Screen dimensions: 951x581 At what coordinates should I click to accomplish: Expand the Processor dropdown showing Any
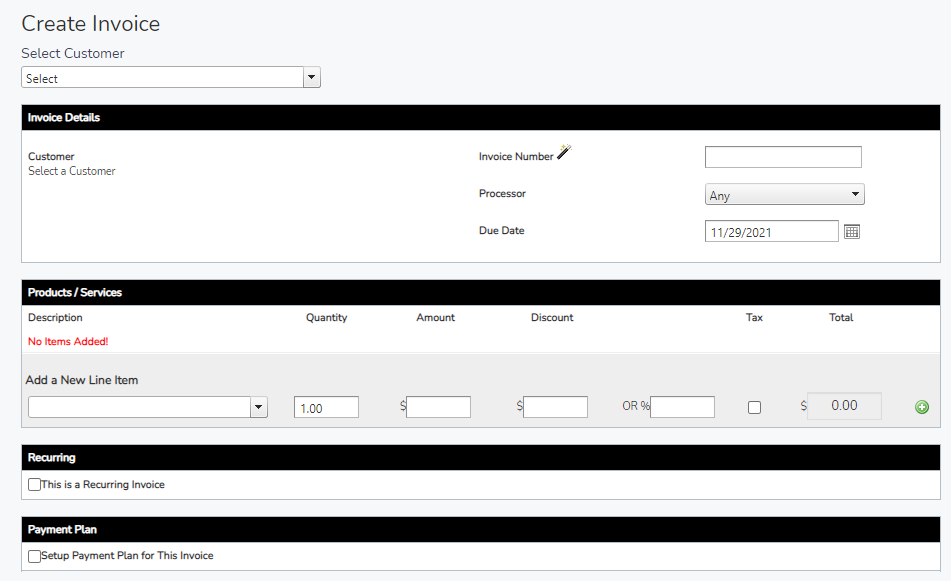784,195
